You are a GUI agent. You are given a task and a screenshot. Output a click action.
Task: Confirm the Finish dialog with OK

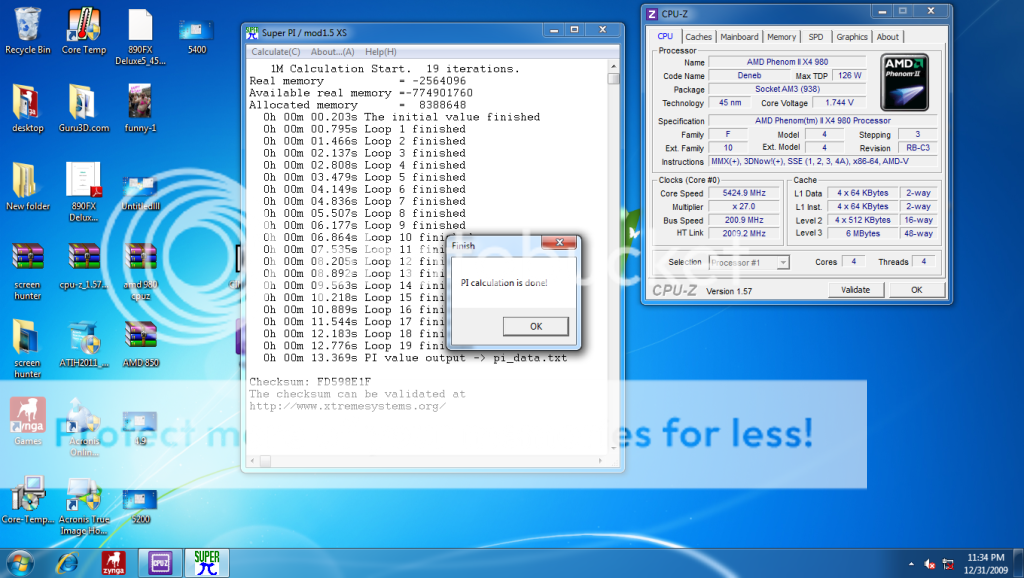536,326
